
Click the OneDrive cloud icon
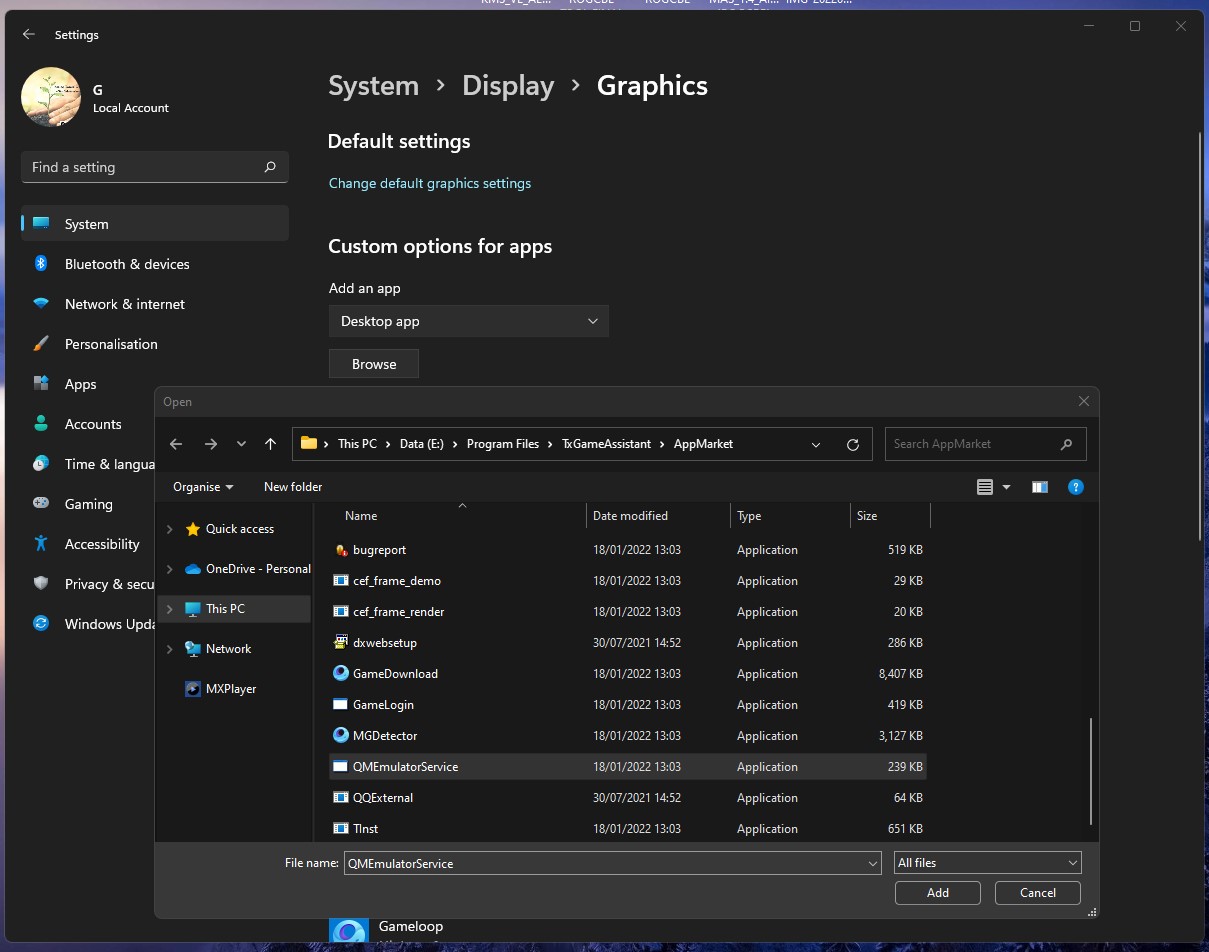coord(193,569)
